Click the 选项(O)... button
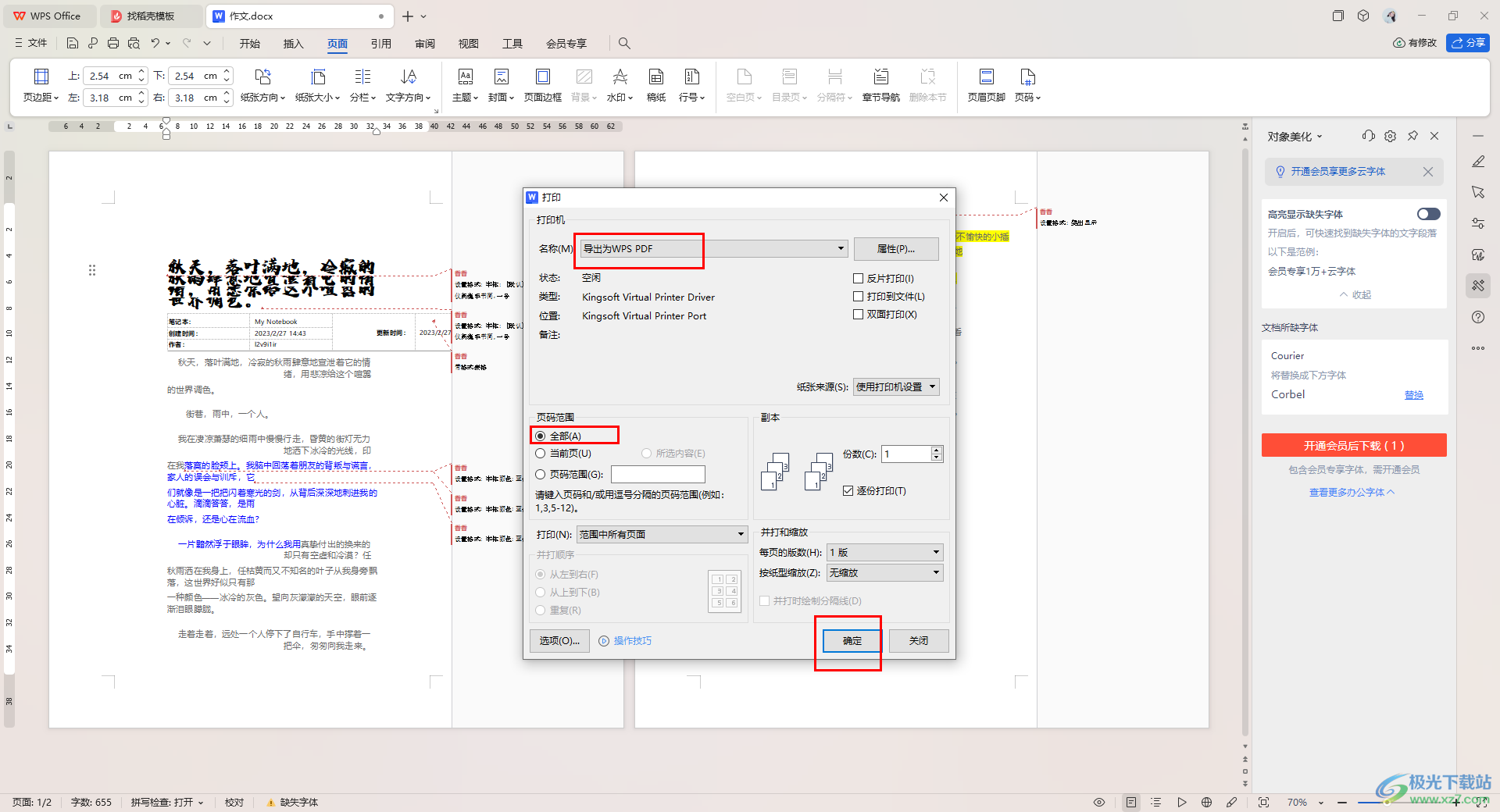Screen dimensions: 1500x812 (x=559, y=640)
